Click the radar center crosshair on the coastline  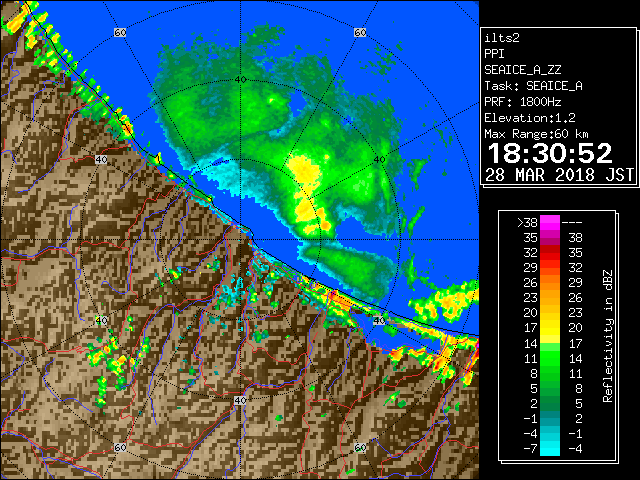point(240,240)
